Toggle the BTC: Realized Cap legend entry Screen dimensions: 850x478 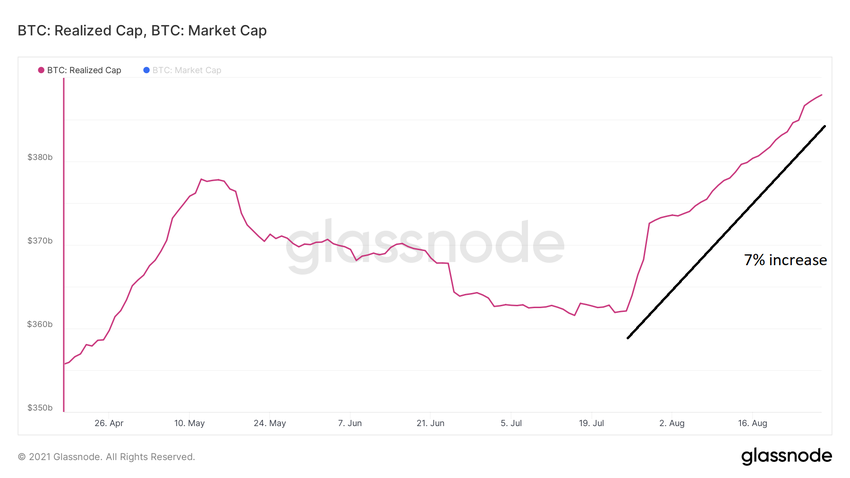[84, 71]
